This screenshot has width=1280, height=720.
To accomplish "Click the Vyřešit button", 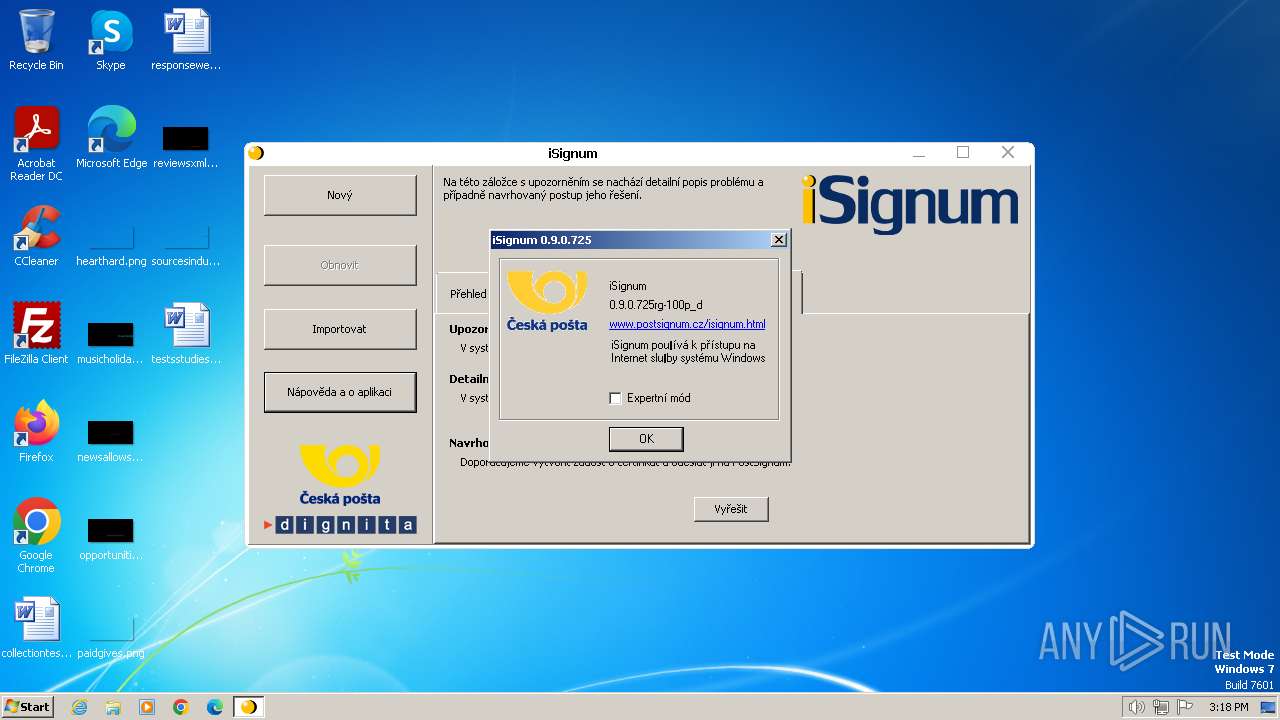I will click(x=731, y=509).
